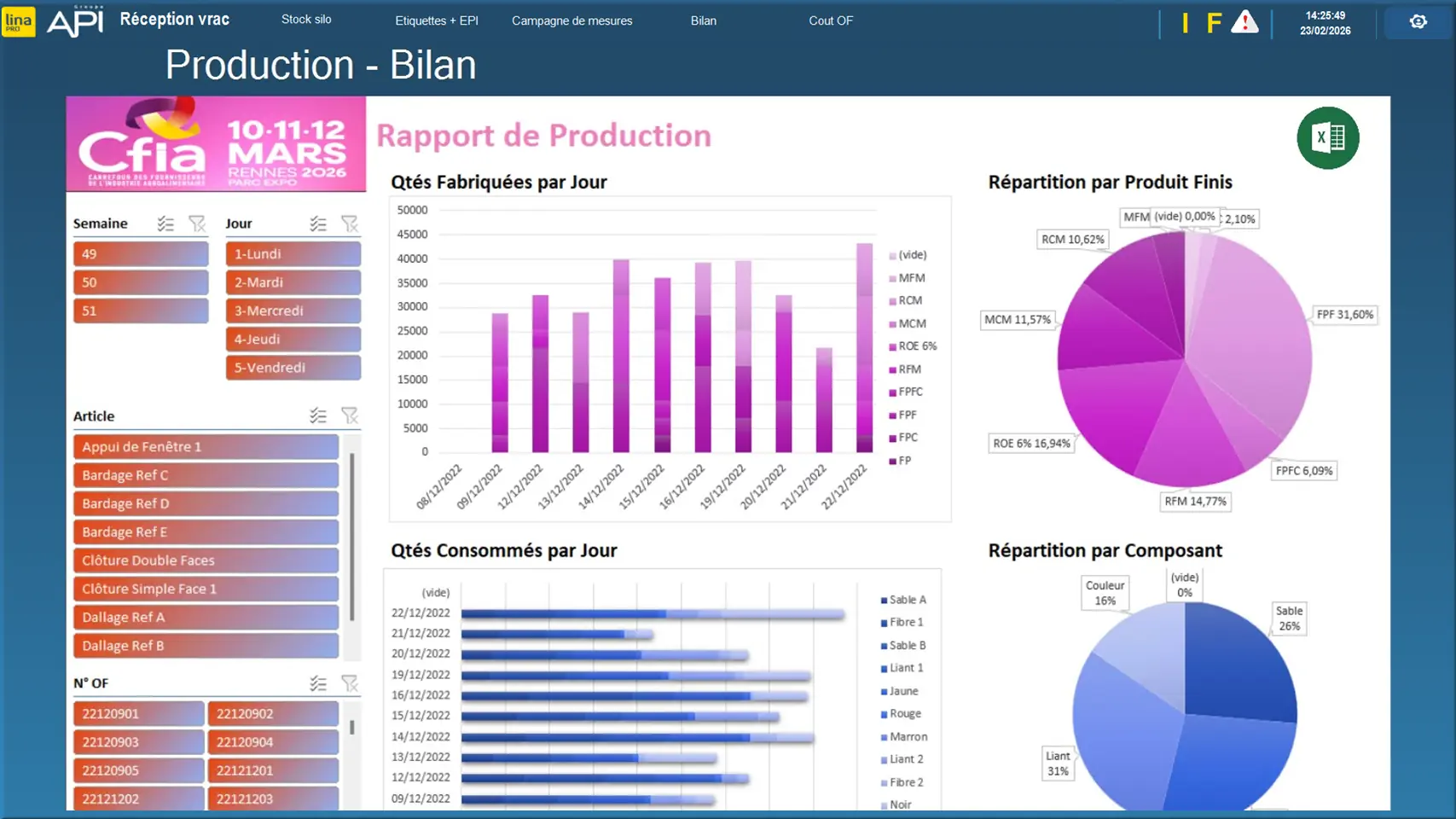1456x819 pixels.
Task: Toggle multi-select for Semaine slicer
Action: tap(165, 224)
